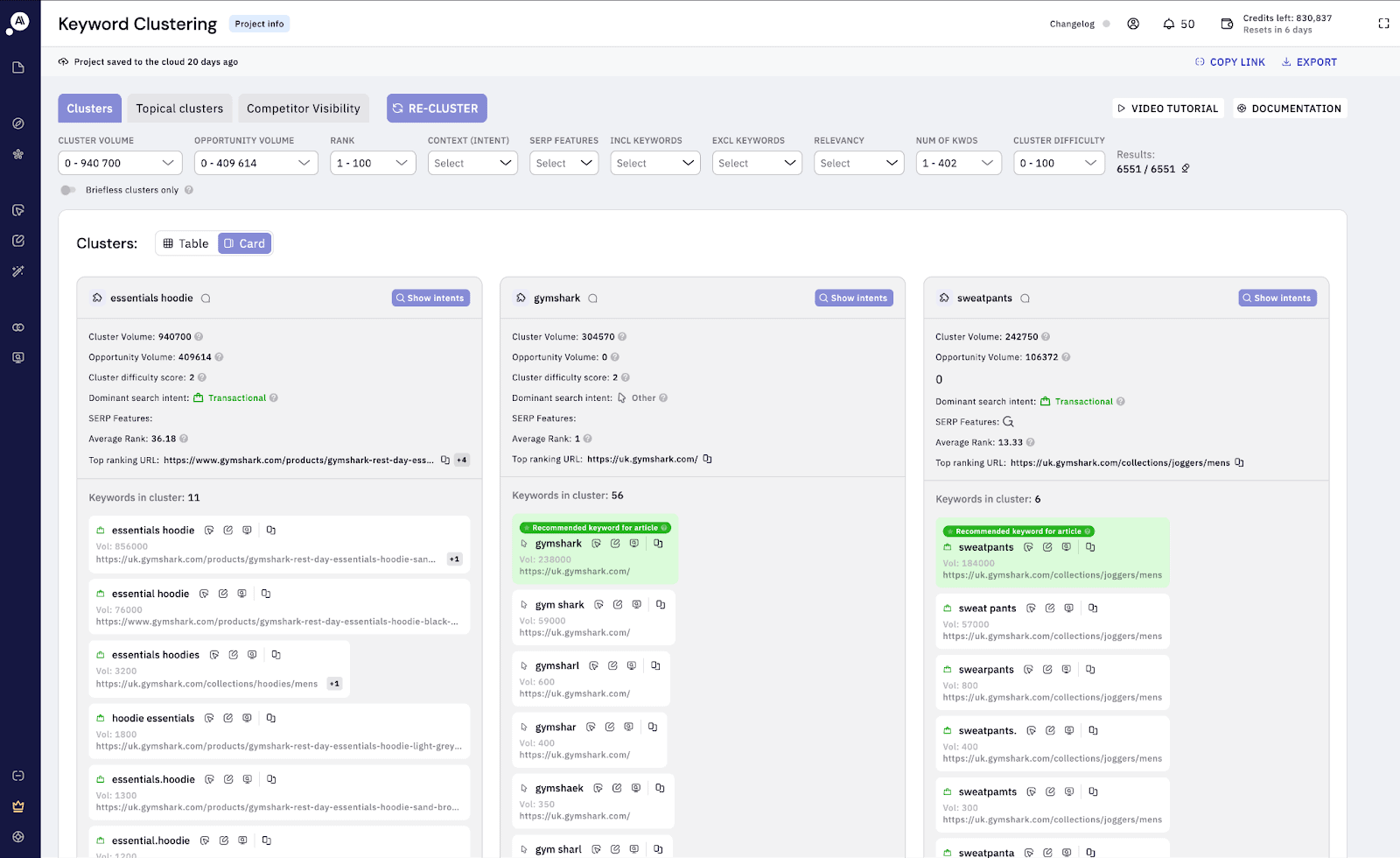Switch to Topical clusters tab
The image size is (1400, 858).
pos(179,109)
